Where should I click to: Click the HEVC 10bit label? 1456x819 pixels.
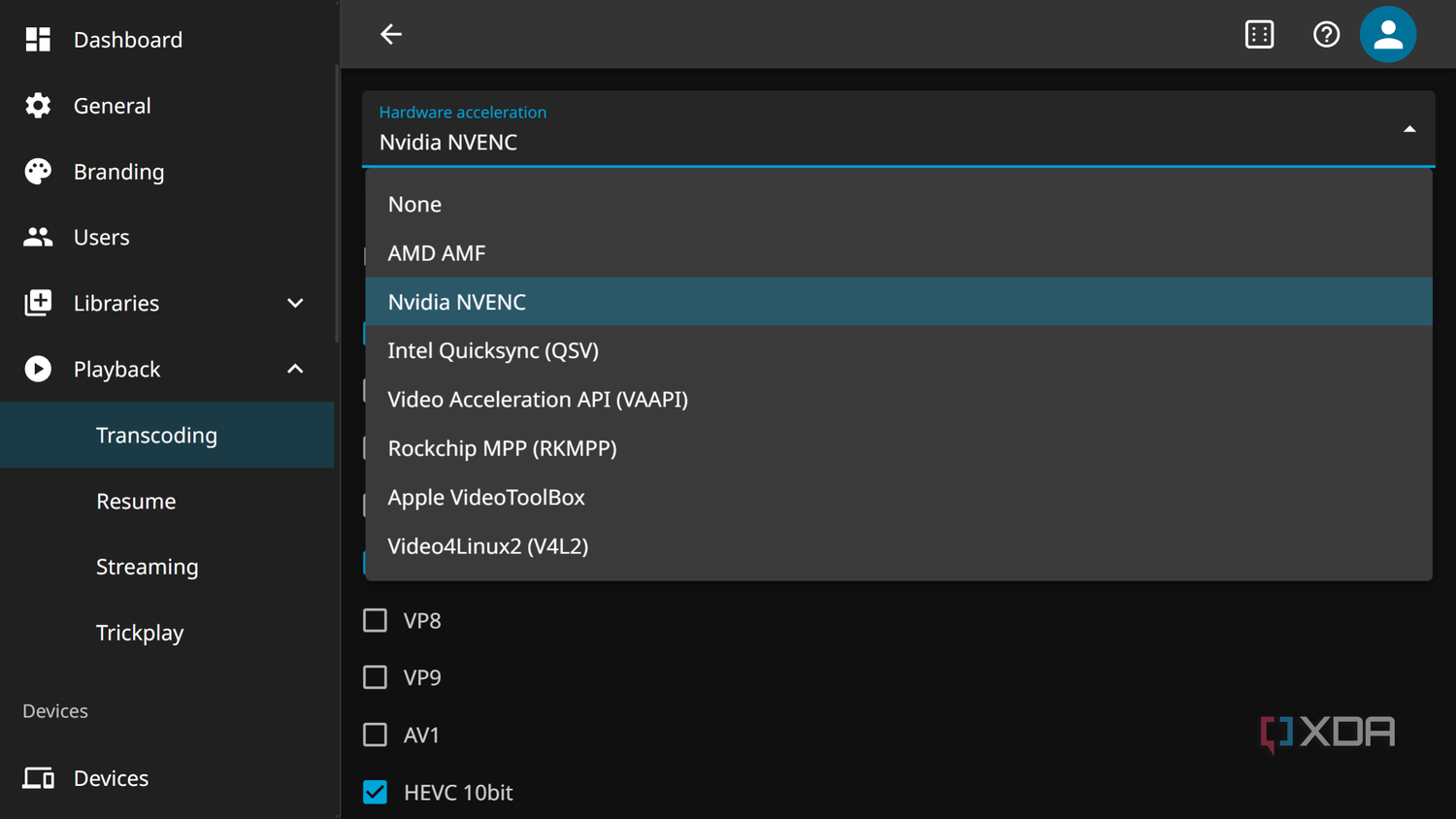click(x=458, y=793)
